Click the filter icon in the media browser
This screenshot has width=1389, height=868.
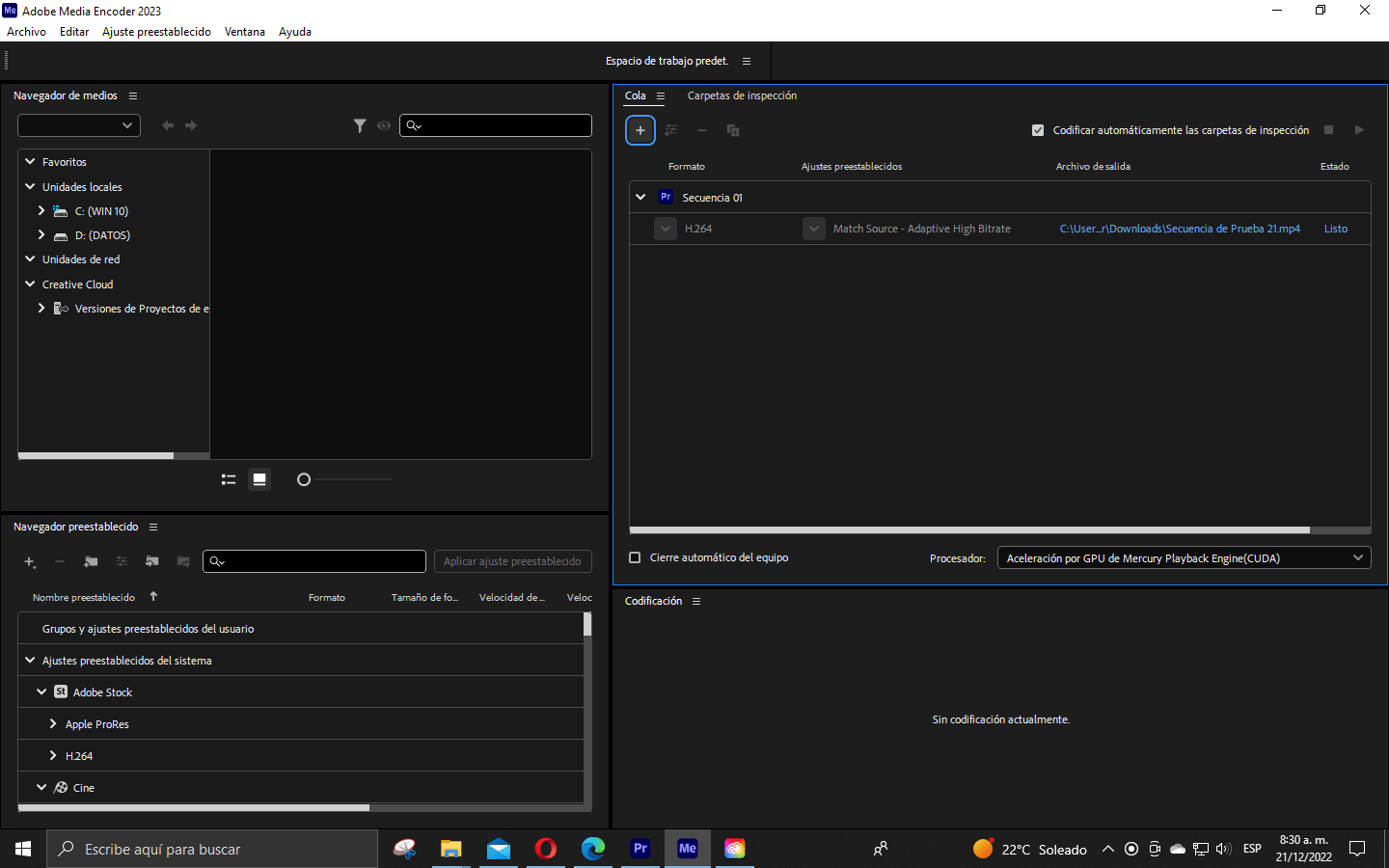click(360, 124)
